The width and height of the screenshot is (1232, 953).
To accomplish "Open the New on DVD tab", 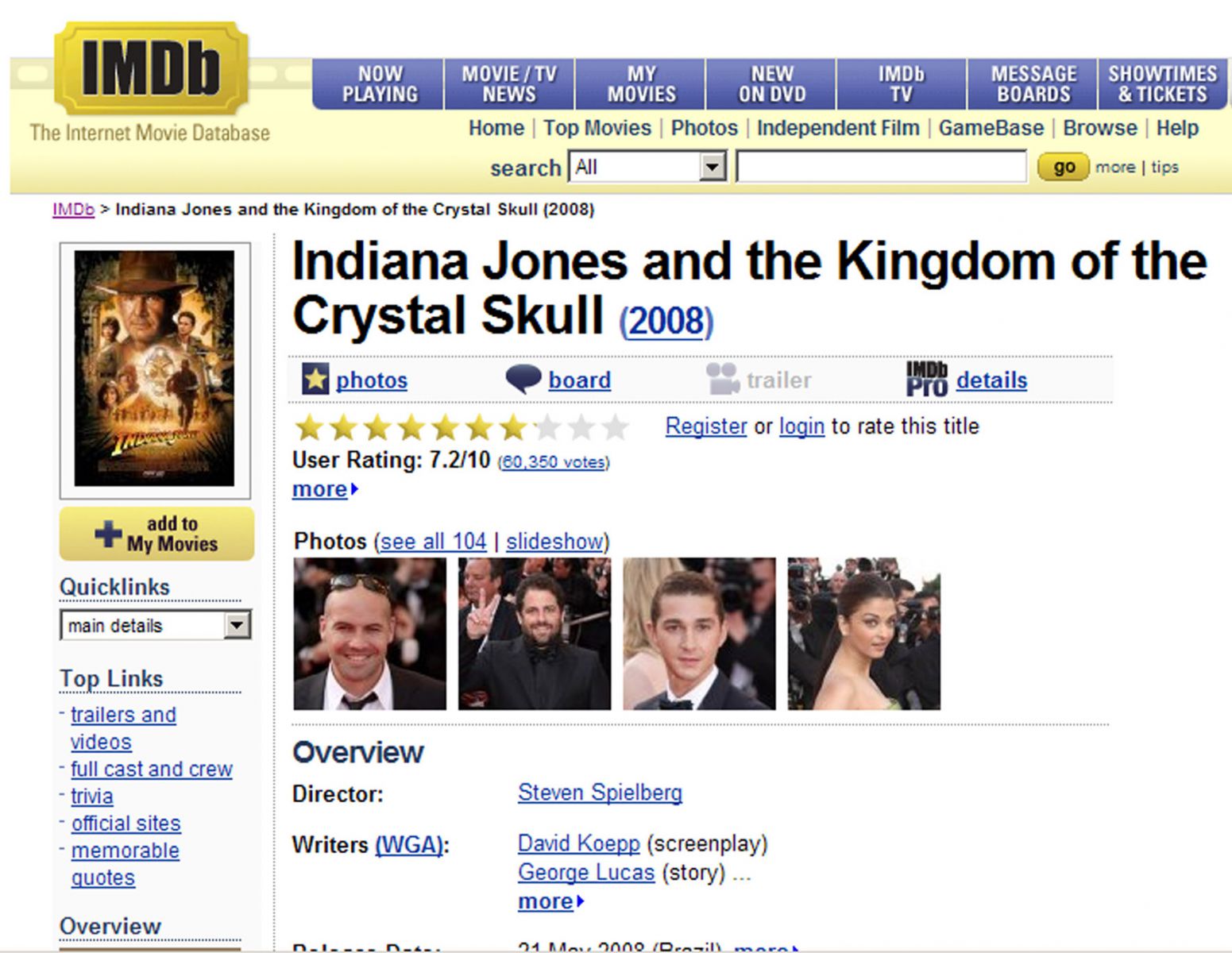I will pyautogui.click(x=771, y=84).
